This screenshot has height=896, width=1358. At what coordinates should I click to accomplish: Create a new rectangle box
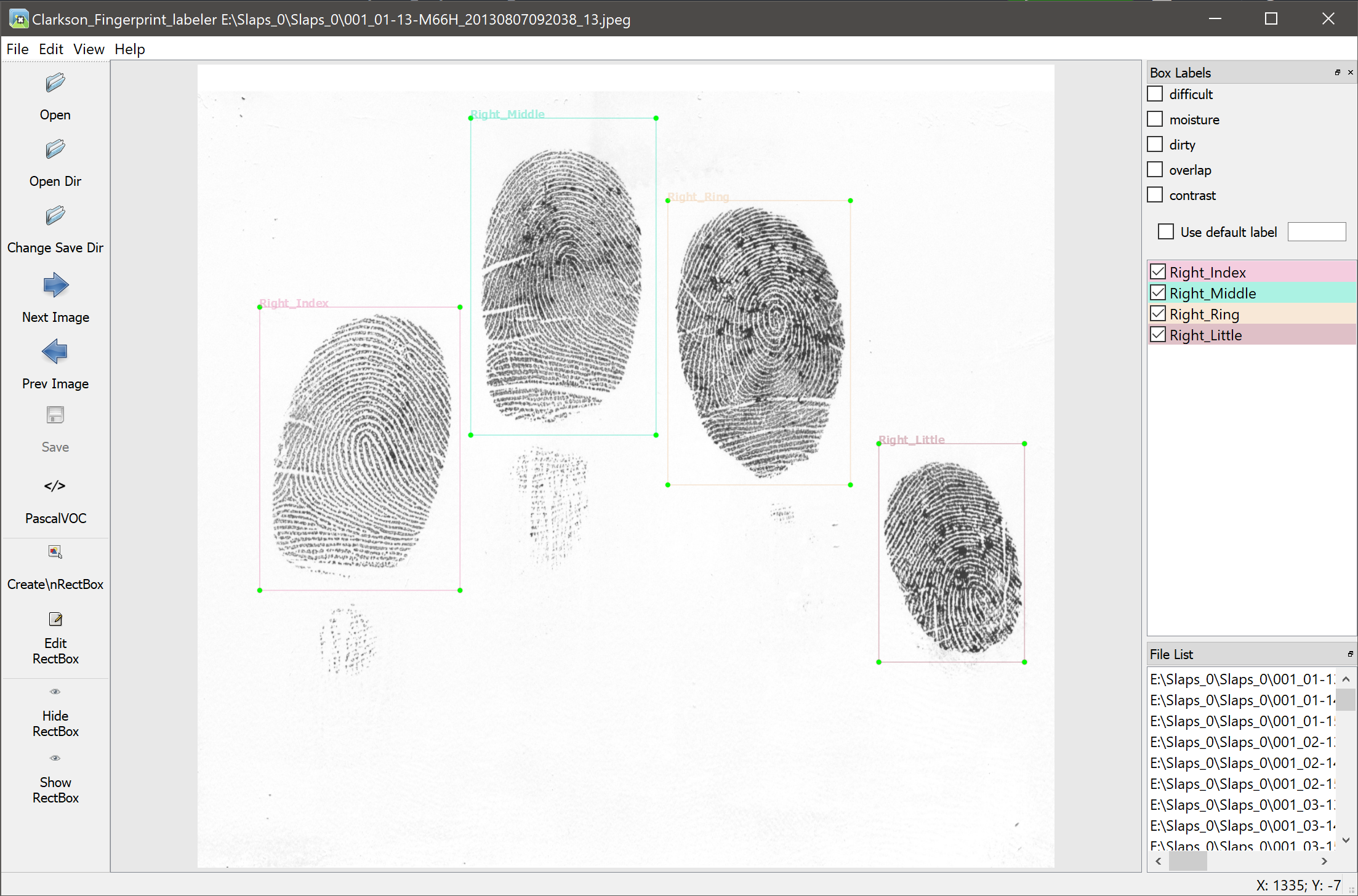(x=55, y=566)
